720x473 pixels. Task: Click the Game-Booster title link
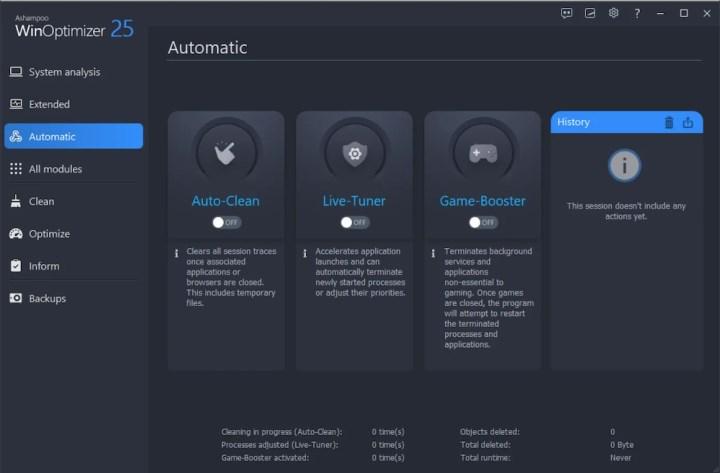point(483,201)
